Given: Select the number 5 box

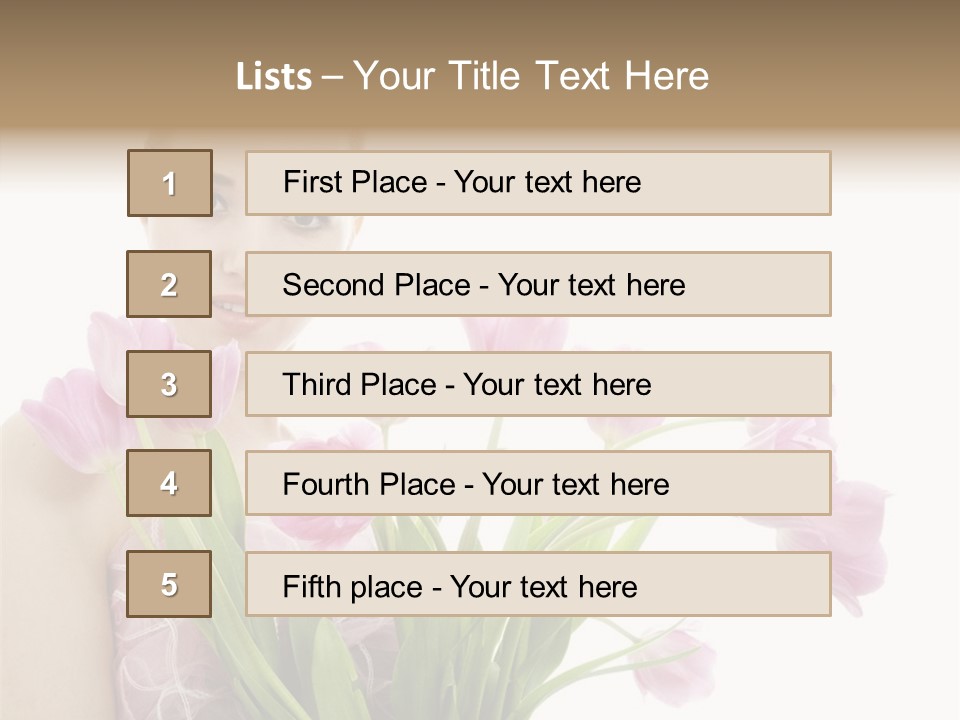Looking at the screenshot, I should (169, 584).
